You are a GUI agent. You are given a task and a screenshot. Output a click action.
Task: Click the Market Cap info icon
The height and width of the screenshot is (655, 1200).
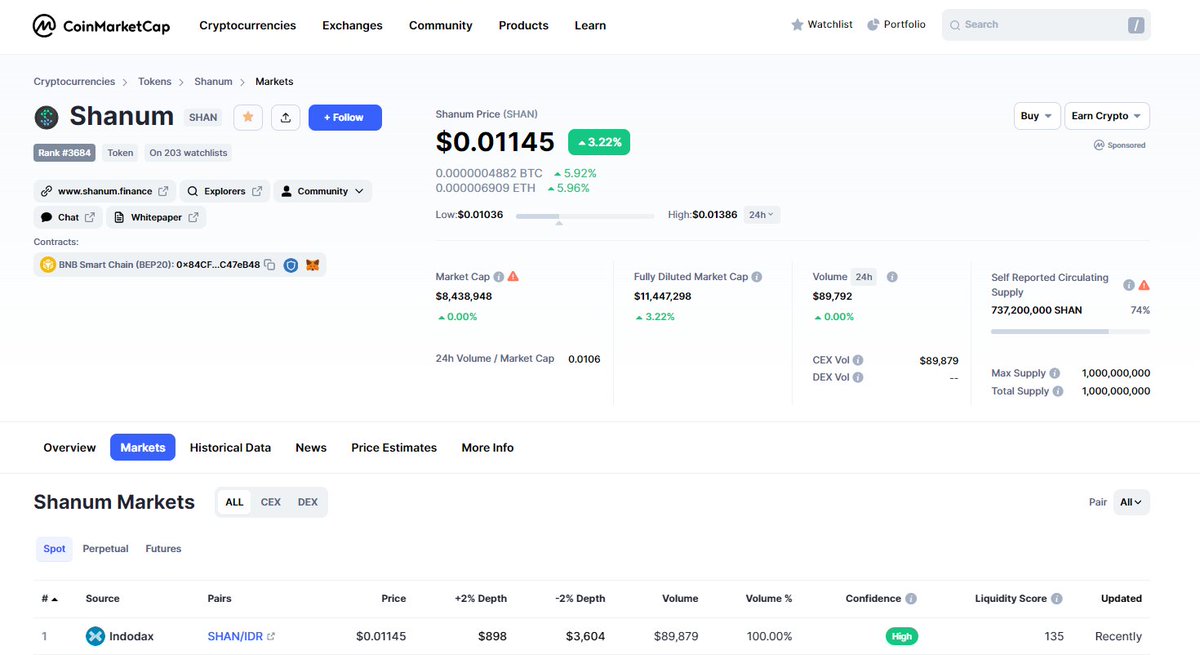498,277
